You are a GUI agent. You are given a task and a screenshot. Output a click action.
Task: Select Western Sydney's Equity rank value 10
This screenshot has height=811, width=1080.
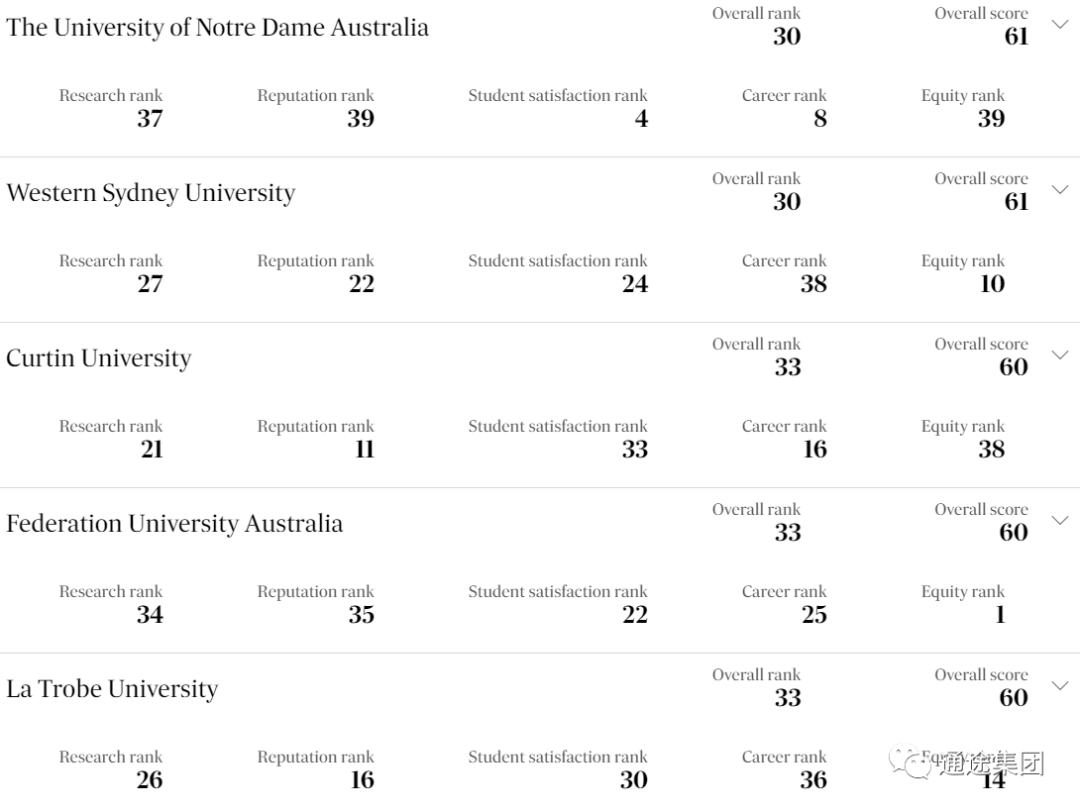(x=993, y=284)
